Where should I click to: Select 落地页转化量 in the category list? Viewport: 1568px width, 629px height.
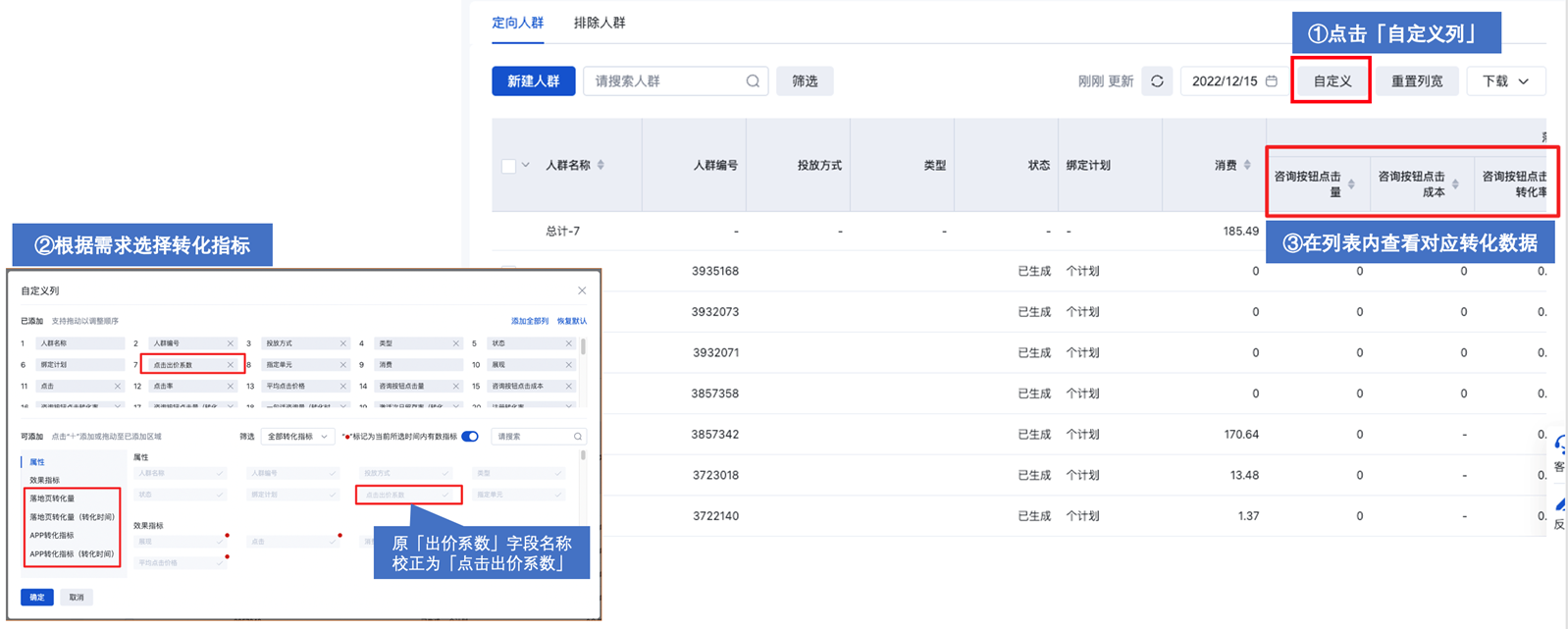(52, 498)
